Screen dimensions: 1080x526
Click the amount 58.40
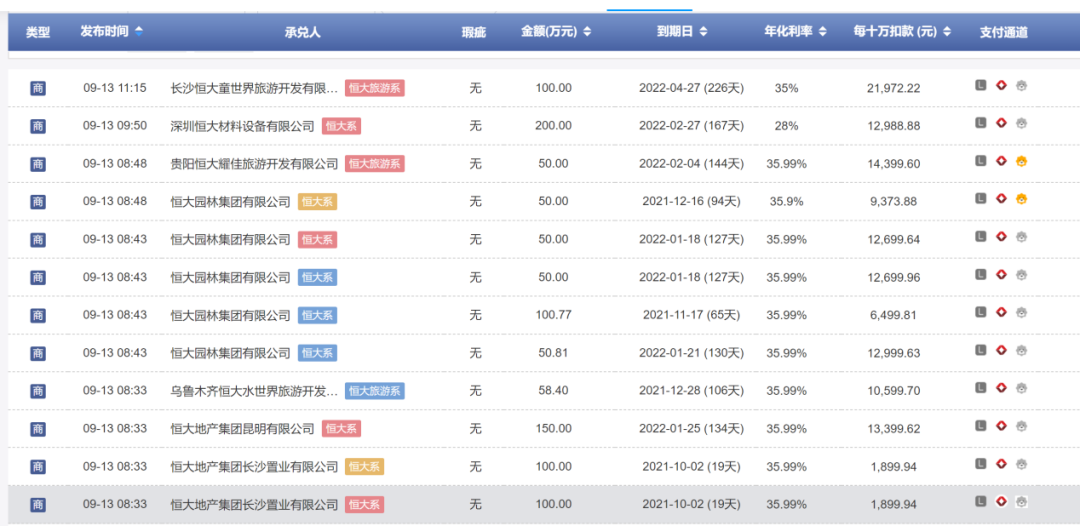pos(554,391)
